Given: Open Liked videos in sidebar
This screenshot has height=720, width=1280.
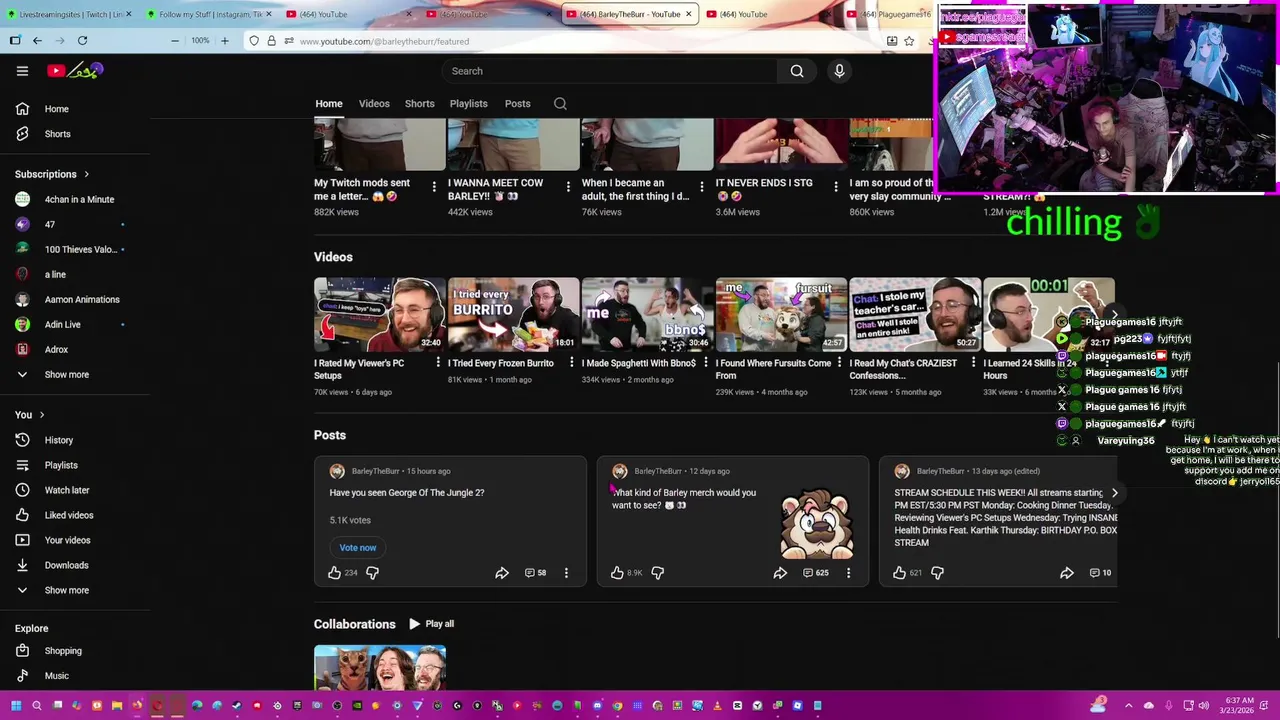Looking at the screenshot, I should coord(69,516).
